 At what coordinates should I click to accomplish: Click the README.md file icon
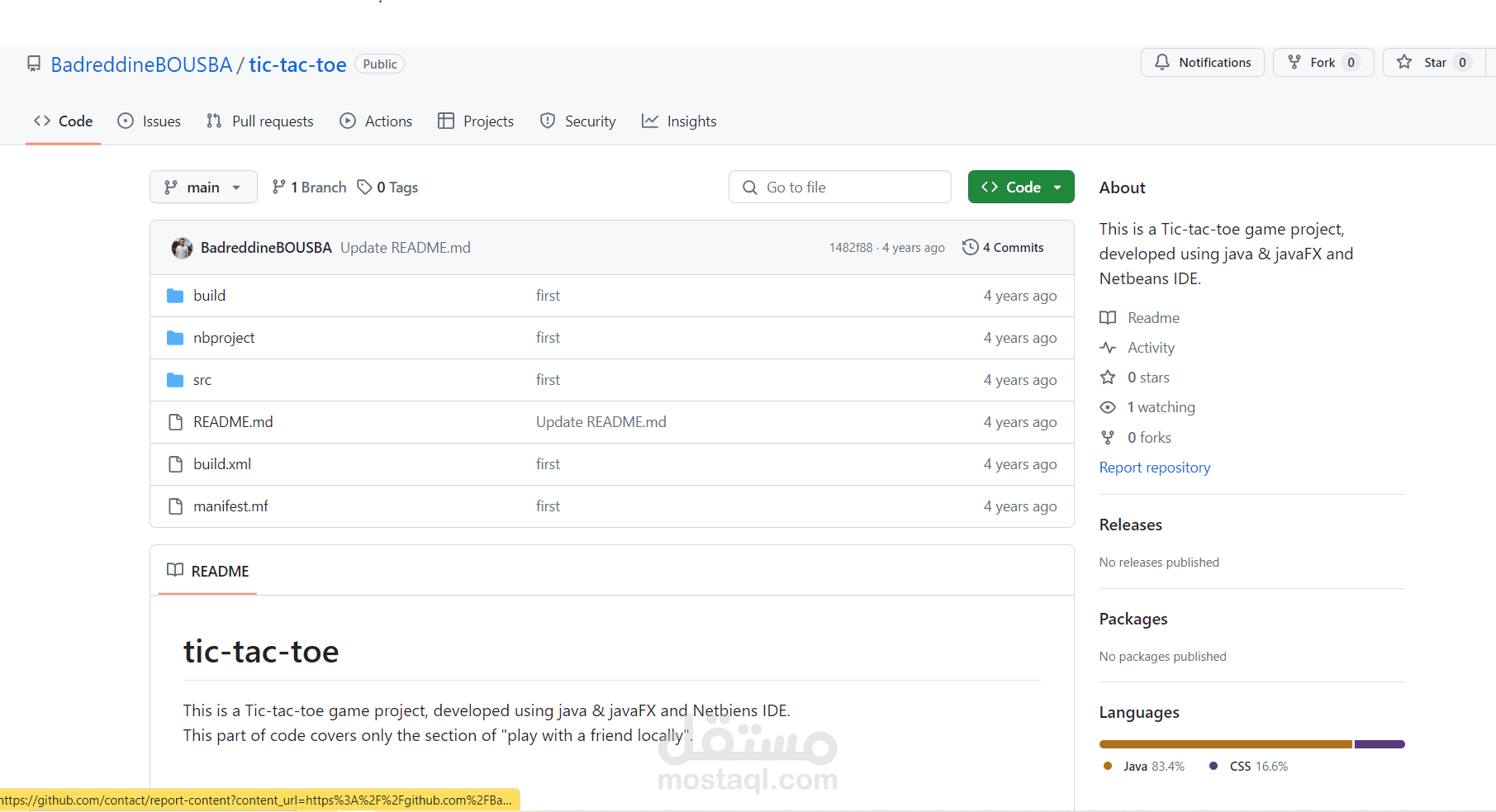175,422
